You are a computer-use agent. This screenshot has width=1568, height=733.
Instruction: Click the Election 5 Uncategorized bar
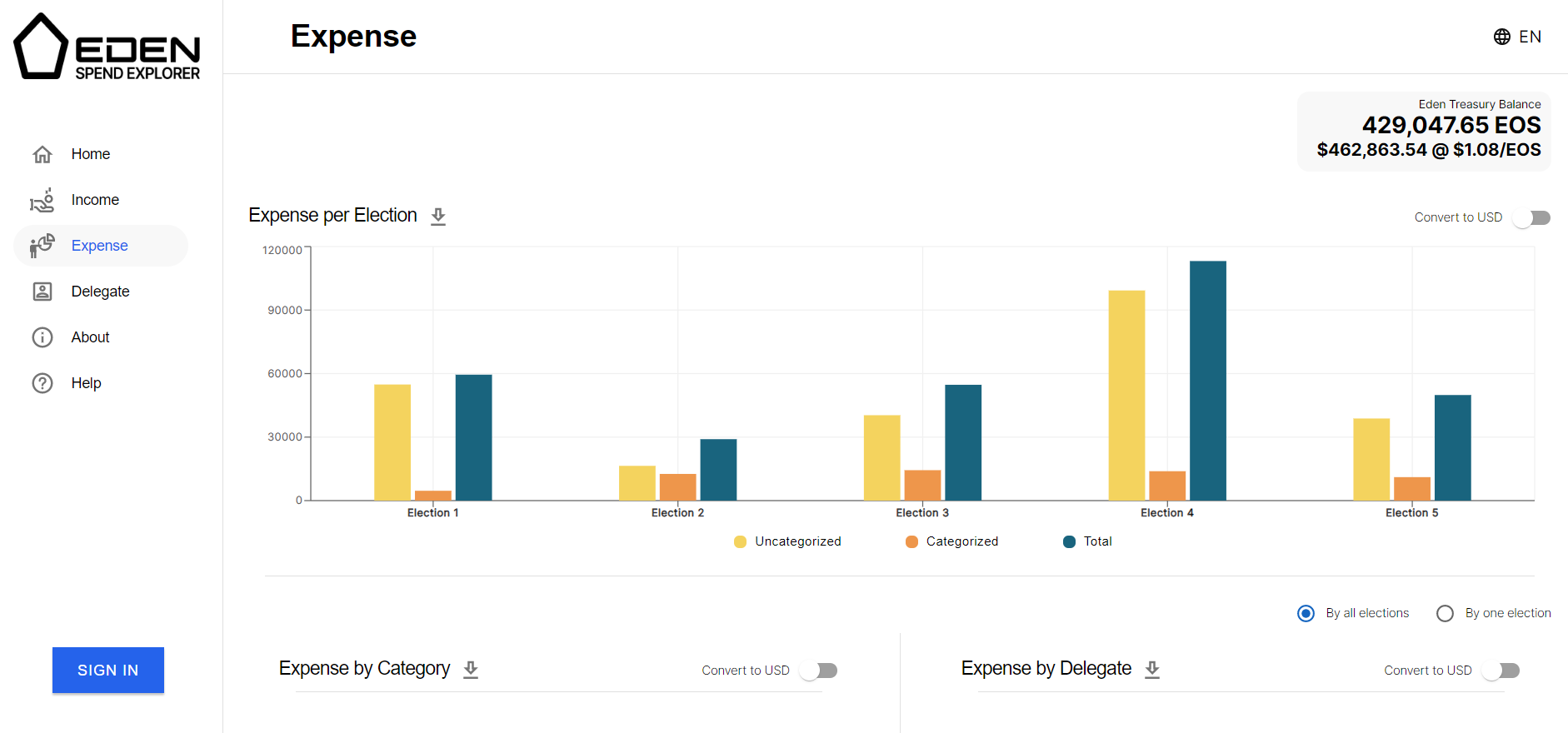(x=1371, y=460)
